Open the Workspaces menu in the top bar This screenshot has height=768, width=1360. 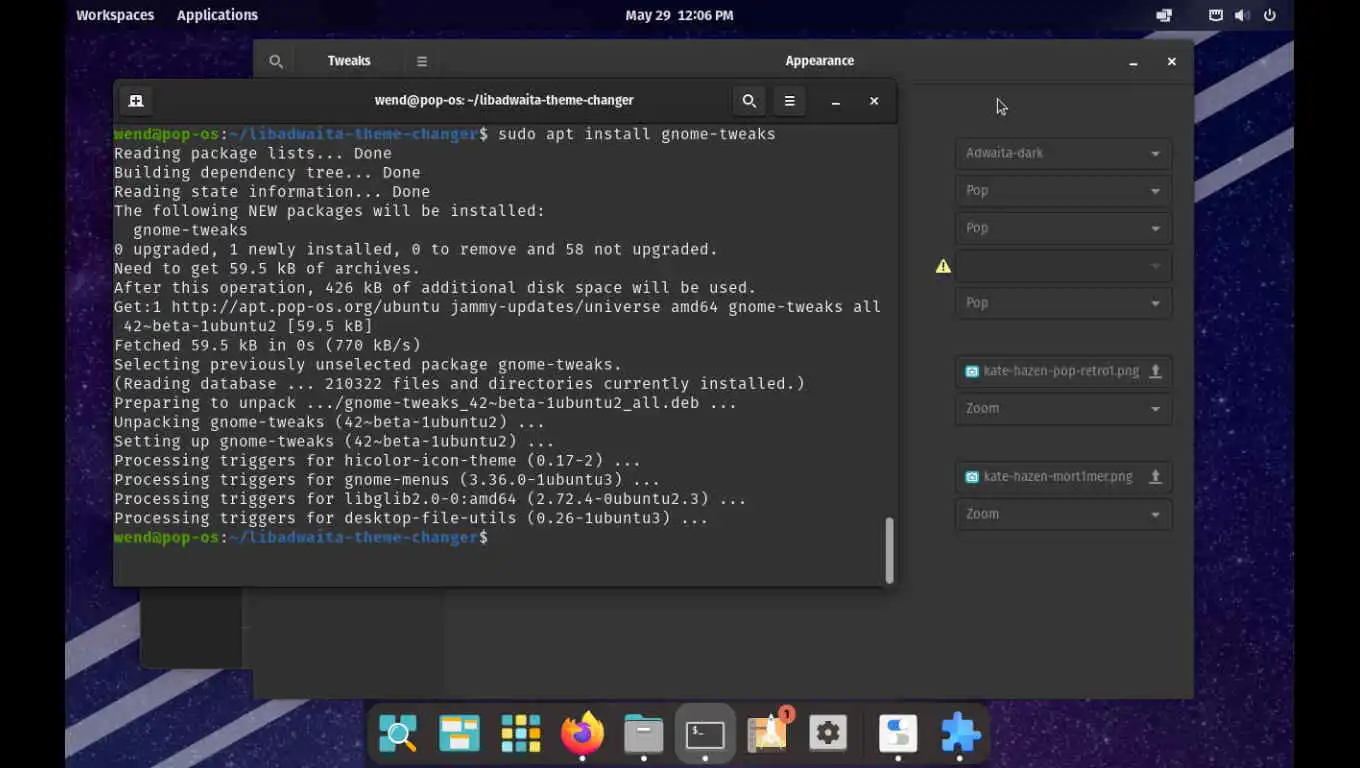[x=115, y=15]
